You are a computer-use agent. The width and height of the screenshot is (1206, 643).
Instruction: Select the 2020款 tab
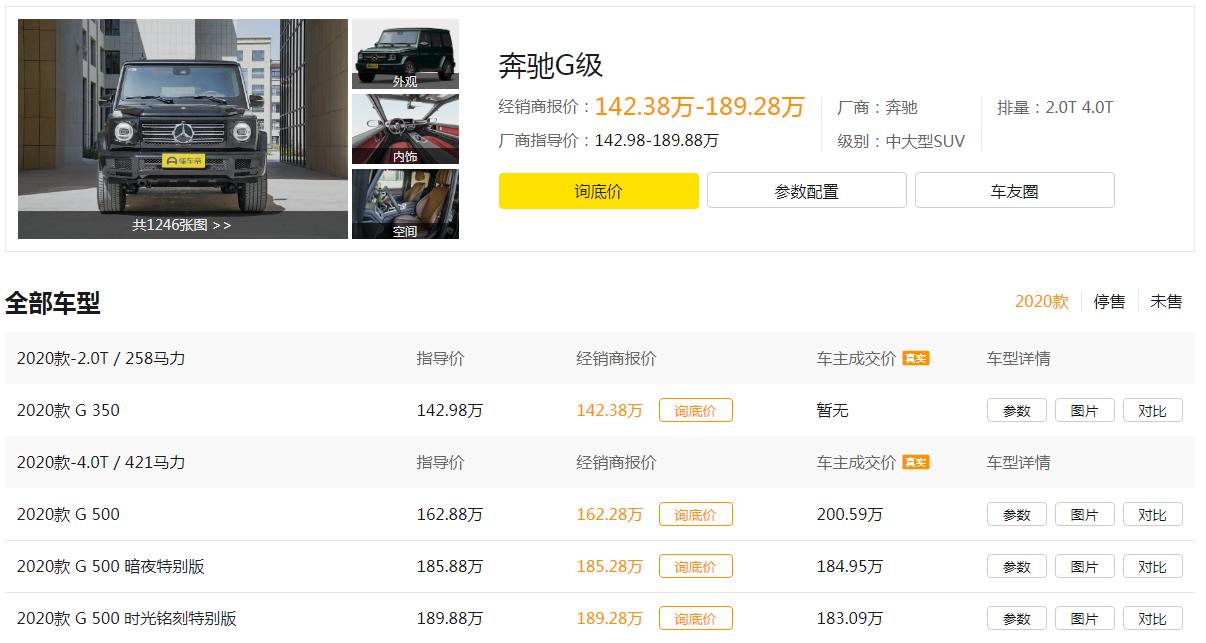click(1042, 301)
